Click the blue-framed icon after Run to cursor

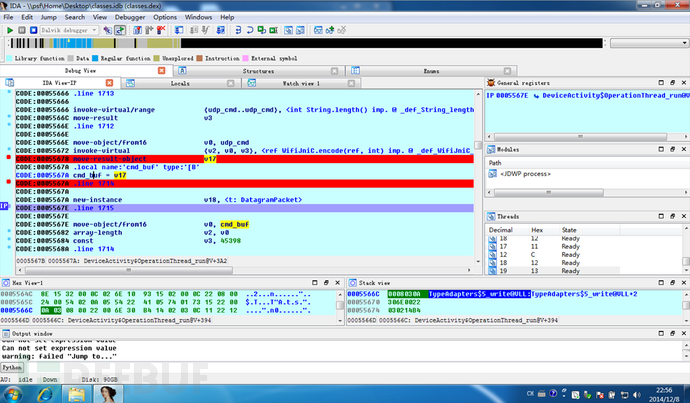288,30
